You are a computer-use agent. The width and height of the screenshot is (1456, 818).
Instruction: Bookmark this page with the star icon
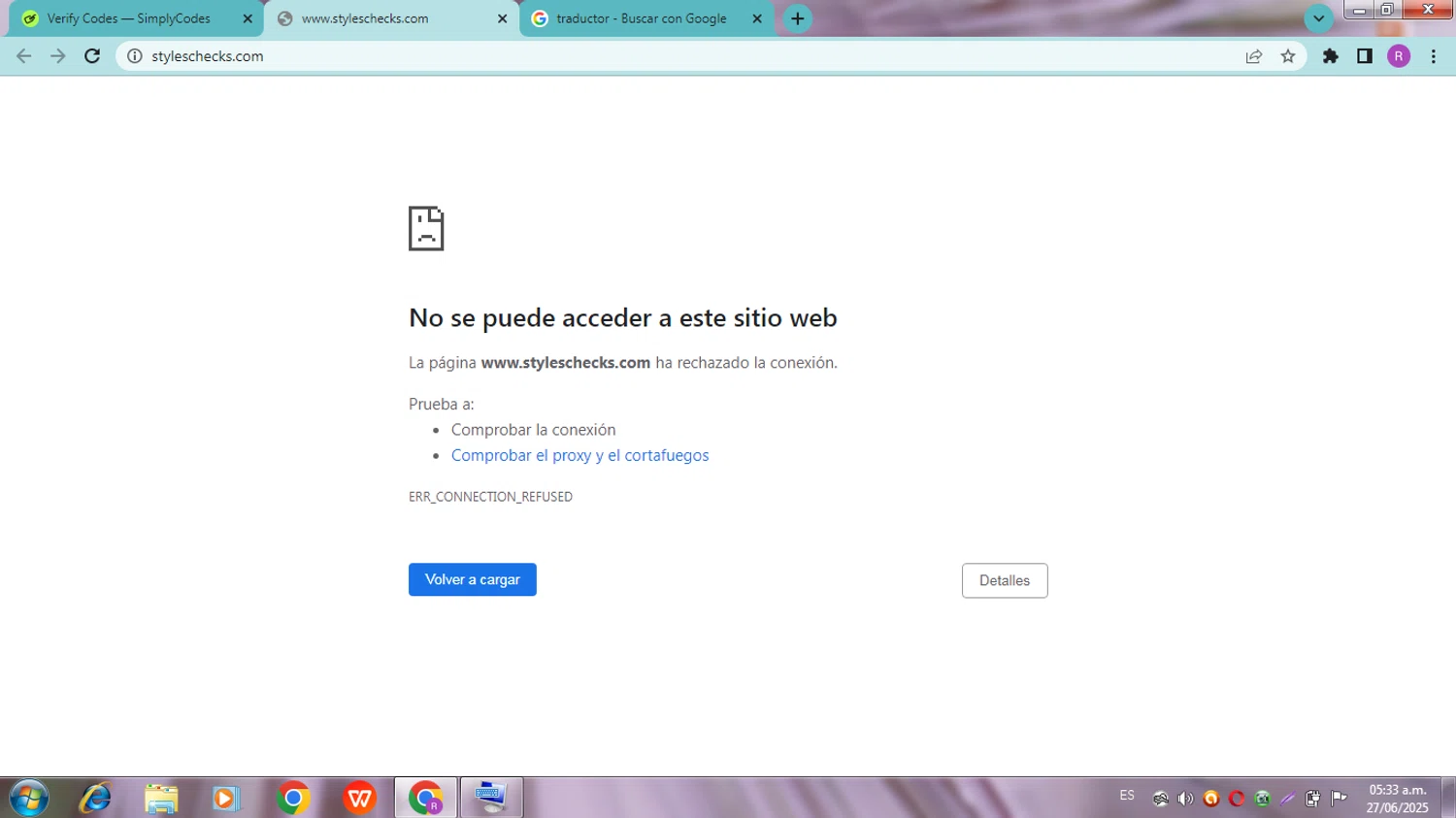(1288, 56)
